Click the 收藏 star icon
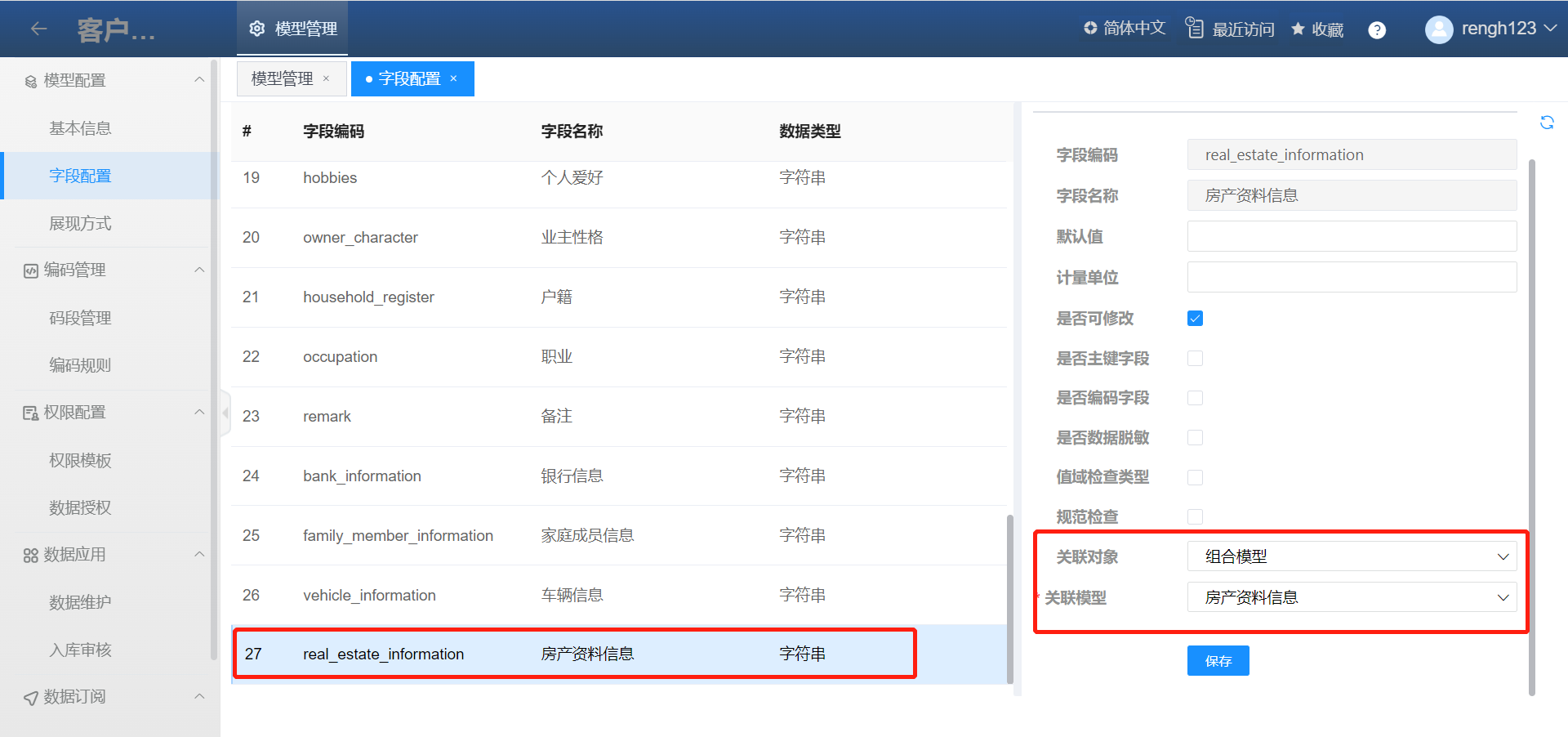 (x=1298, y=29)
